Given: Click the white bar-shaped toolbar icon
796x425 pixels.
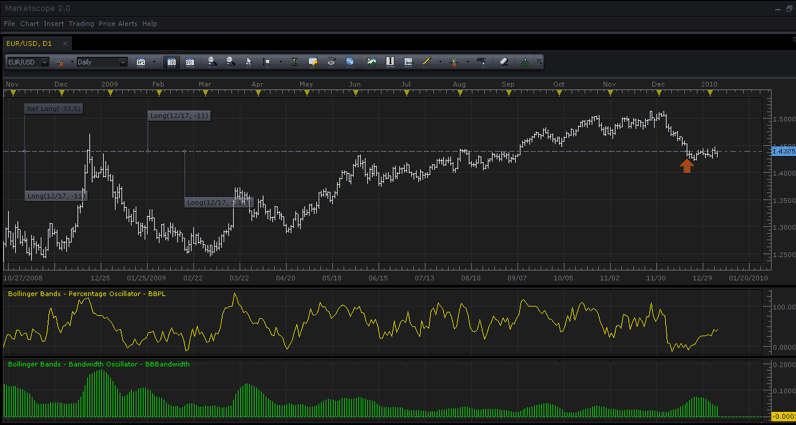Looking at the screenshot, I should click(390, 62).
